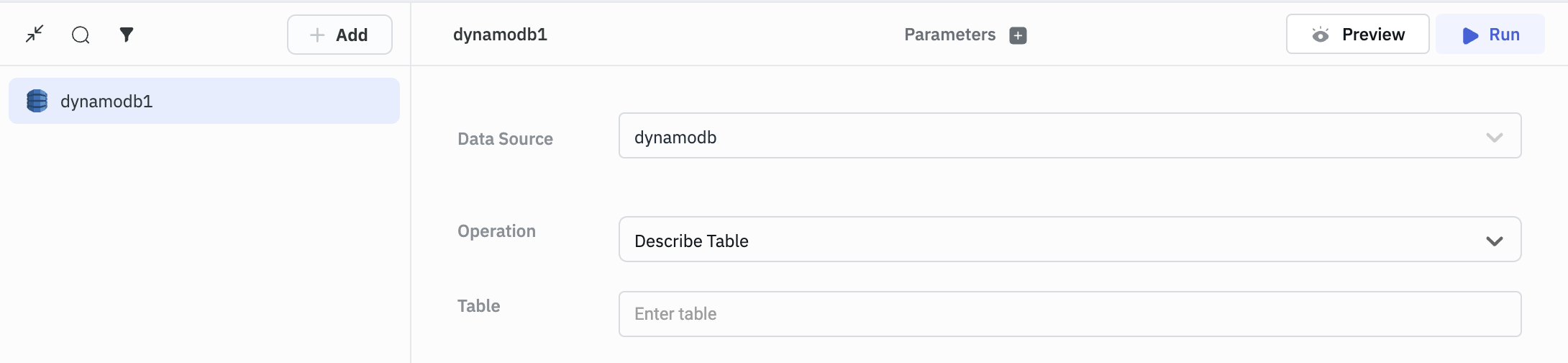The width and height of the screenshot is (1568, 363).
Task: Click the Preview text label
Action: point(1372,35)
